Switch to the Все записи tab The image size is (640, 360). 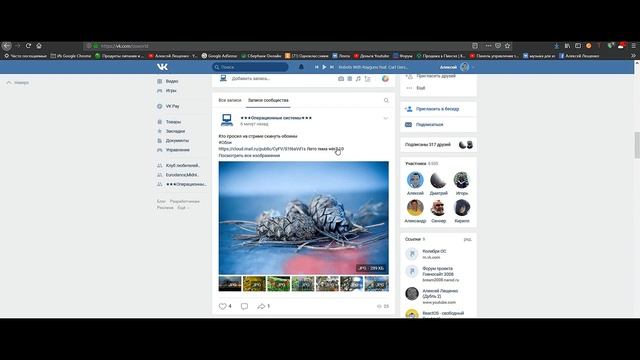[230, 100]
